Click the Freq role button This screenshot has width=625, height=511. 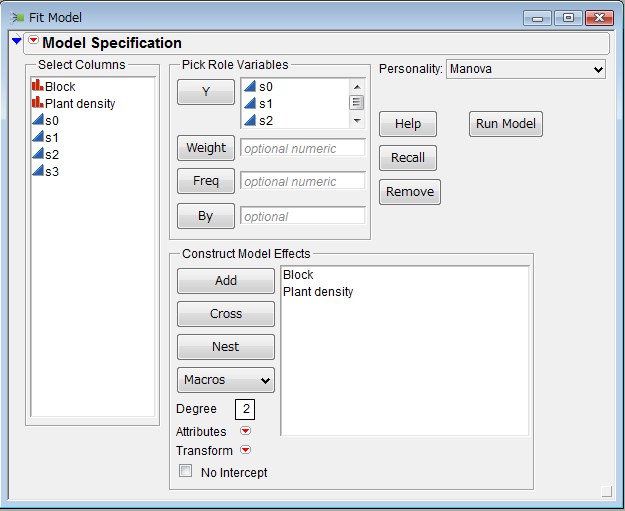(206, 181)
